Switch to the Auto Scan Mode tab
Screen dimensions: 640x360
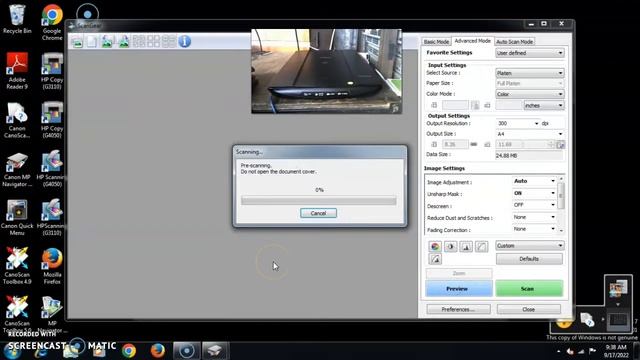[514, 42]
